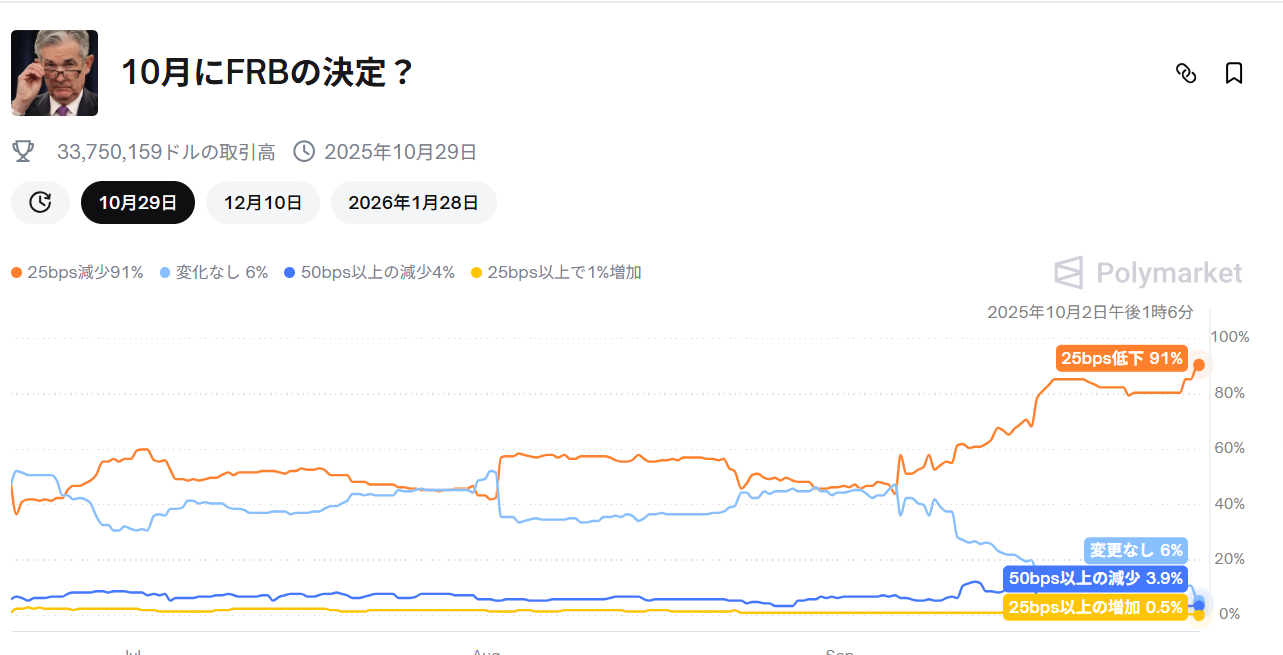Click the 50bps以上の減少 3.9% chart label
This screenshot has height=655, width=1283.
[1095, 578]
